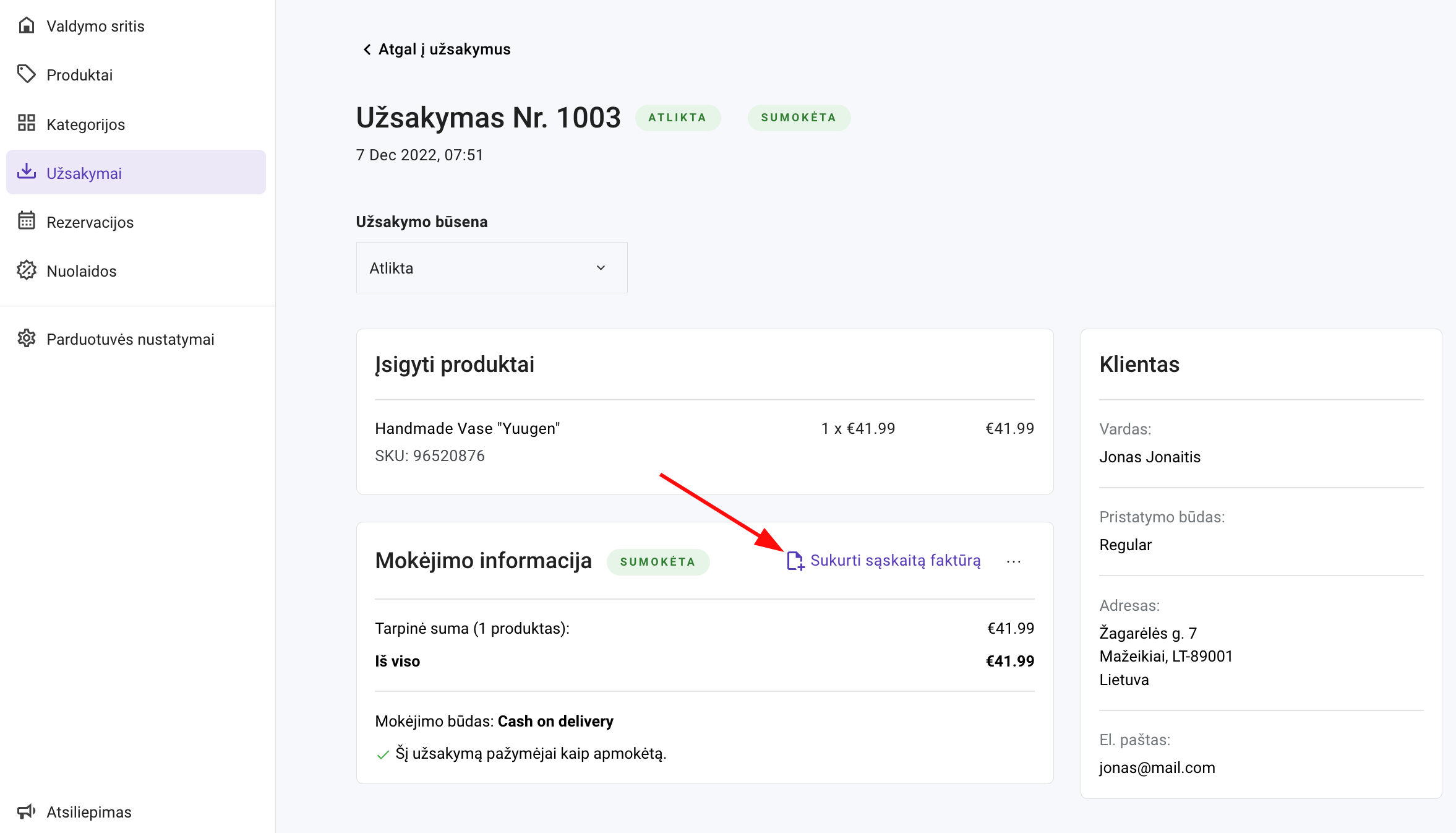This screenshot has width=1456, height=833.
Task: Click the customer email jonas@mail.com
Action: 1157,767
